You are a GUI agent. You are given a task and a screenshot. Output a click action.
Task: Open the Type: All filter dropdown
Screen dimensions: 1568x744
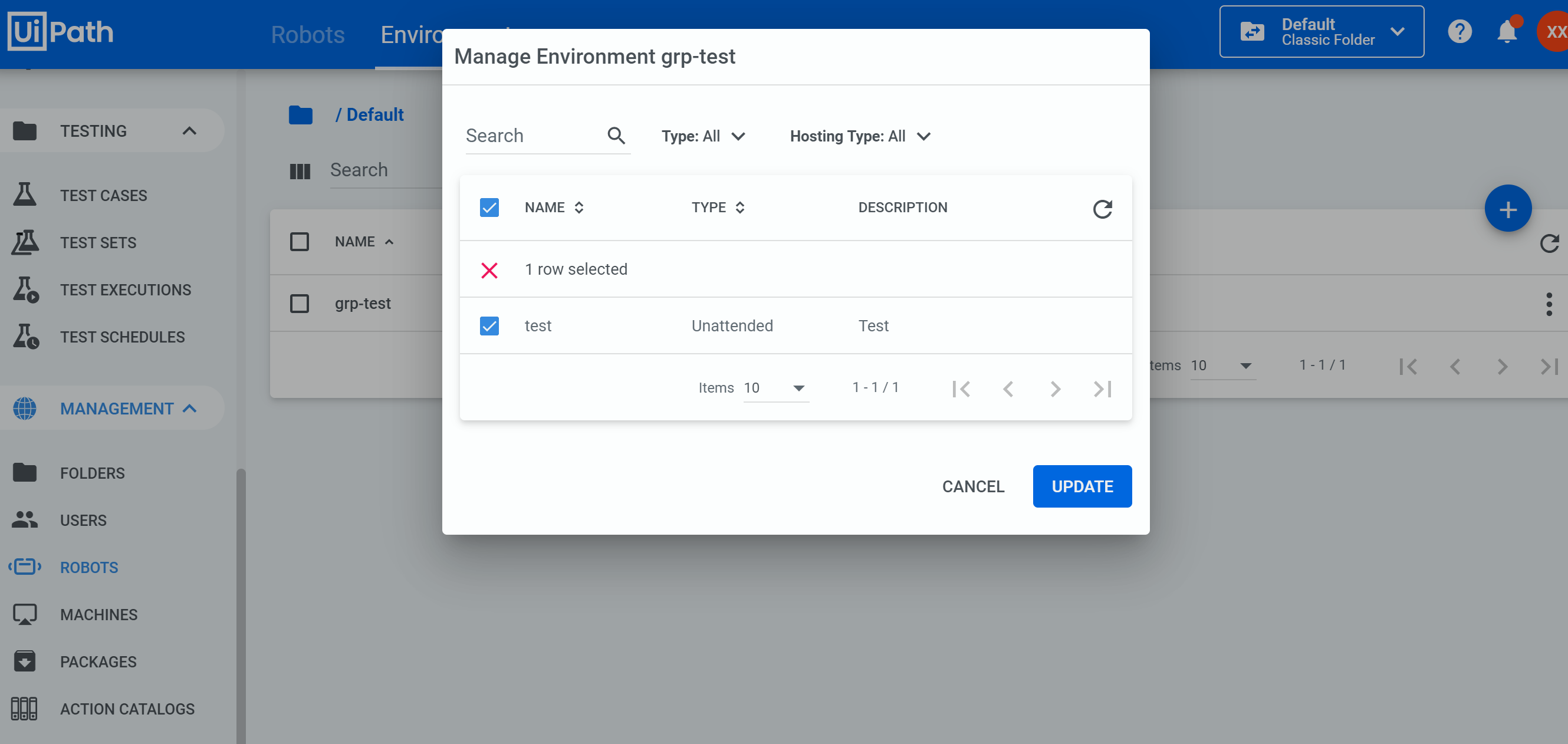click(703, 136)
